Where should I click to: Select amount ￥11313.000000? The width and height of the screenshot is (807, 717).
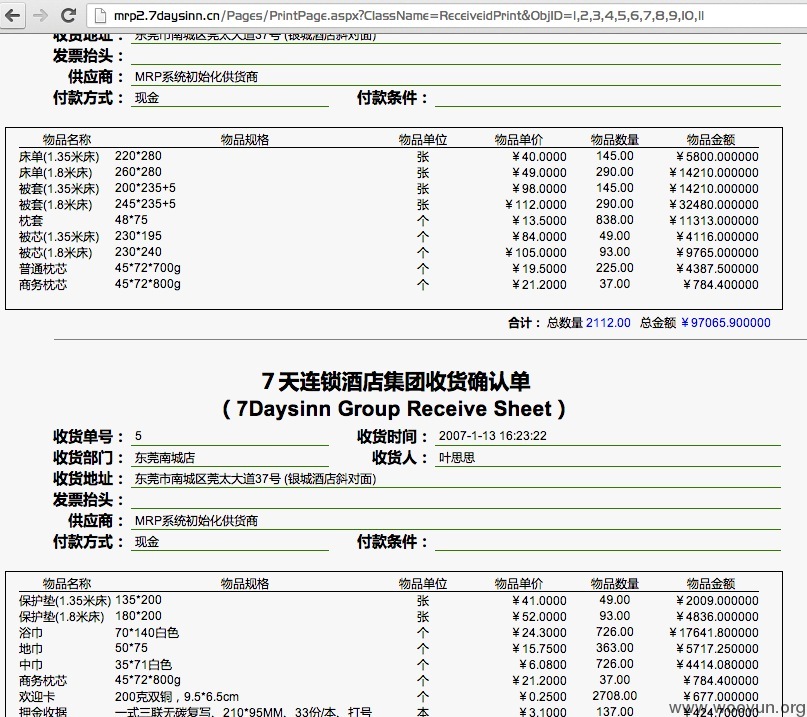click(x=714, y=220)
